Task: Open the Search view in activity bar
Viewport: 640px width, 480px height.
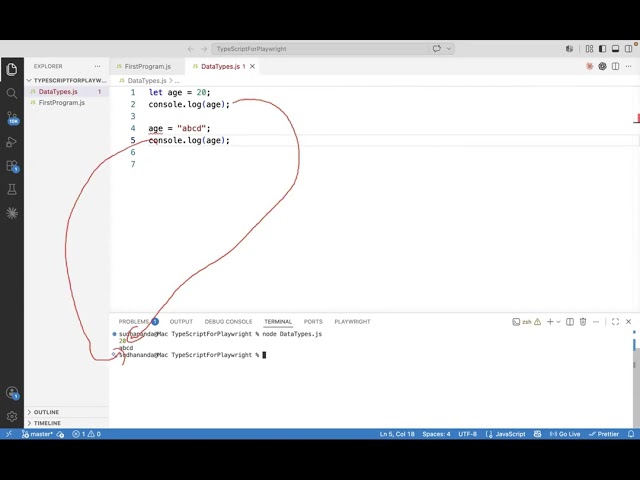Action: pyautogui.click(x=12, y=93)
